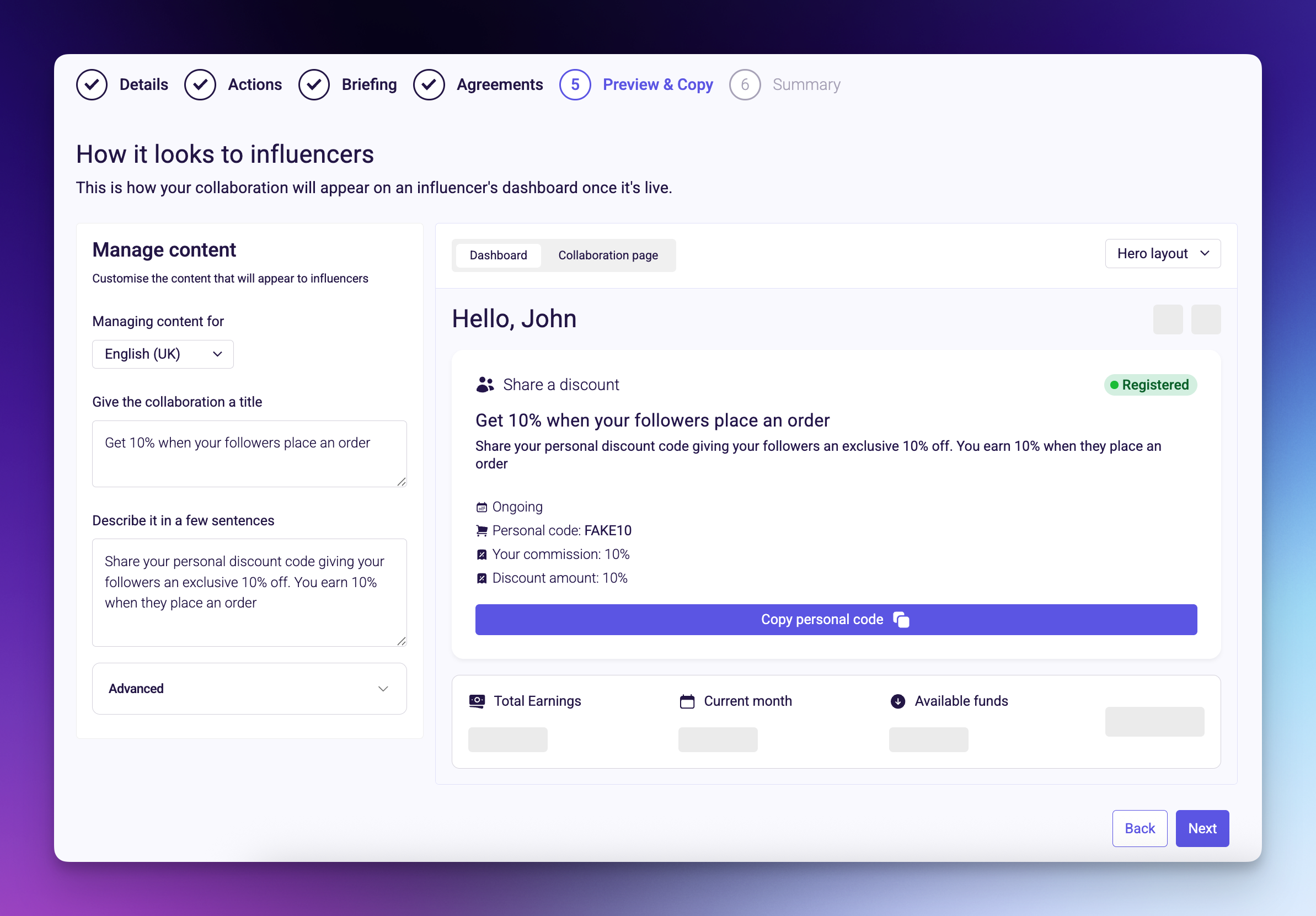Click the Total Earnings money icon
The height and width of the screenshot is (916, 1316).
point(477,701)
